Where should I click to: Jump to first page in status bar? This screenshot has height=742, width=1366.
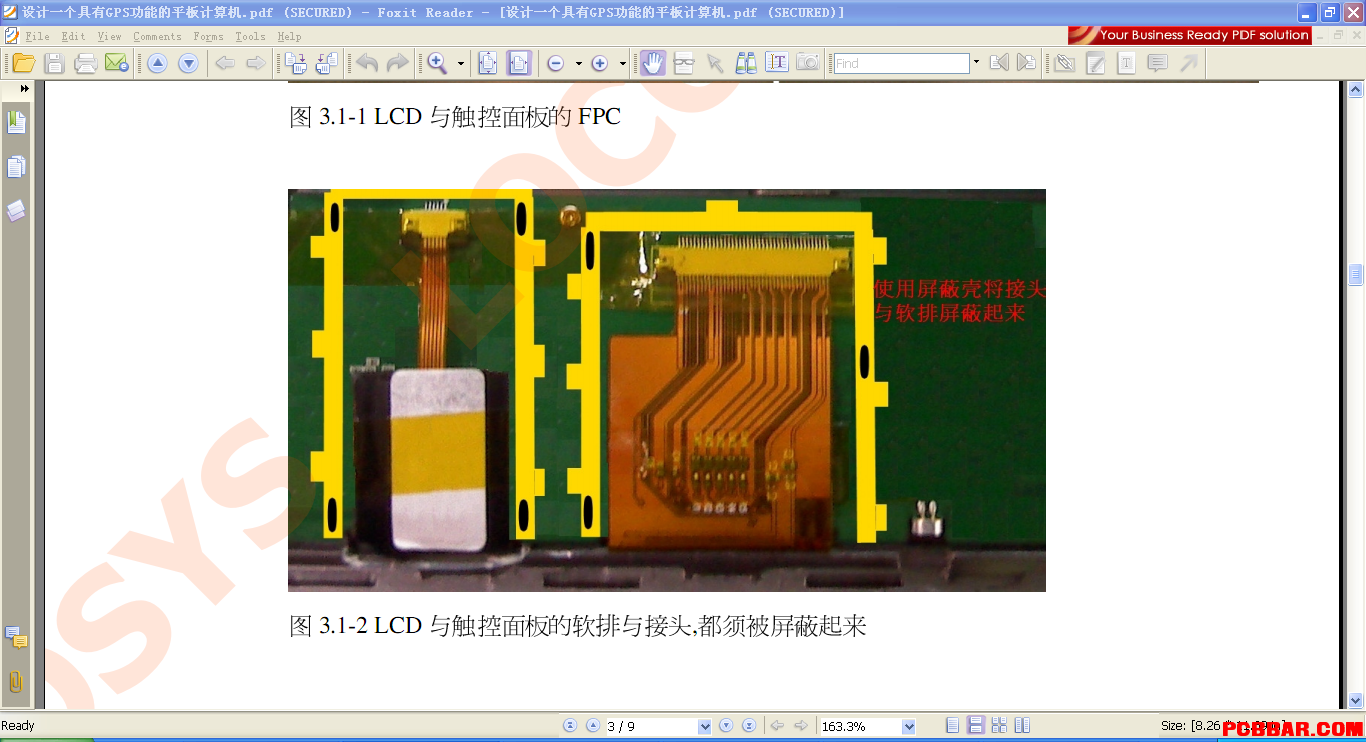(x=570, y=726)
